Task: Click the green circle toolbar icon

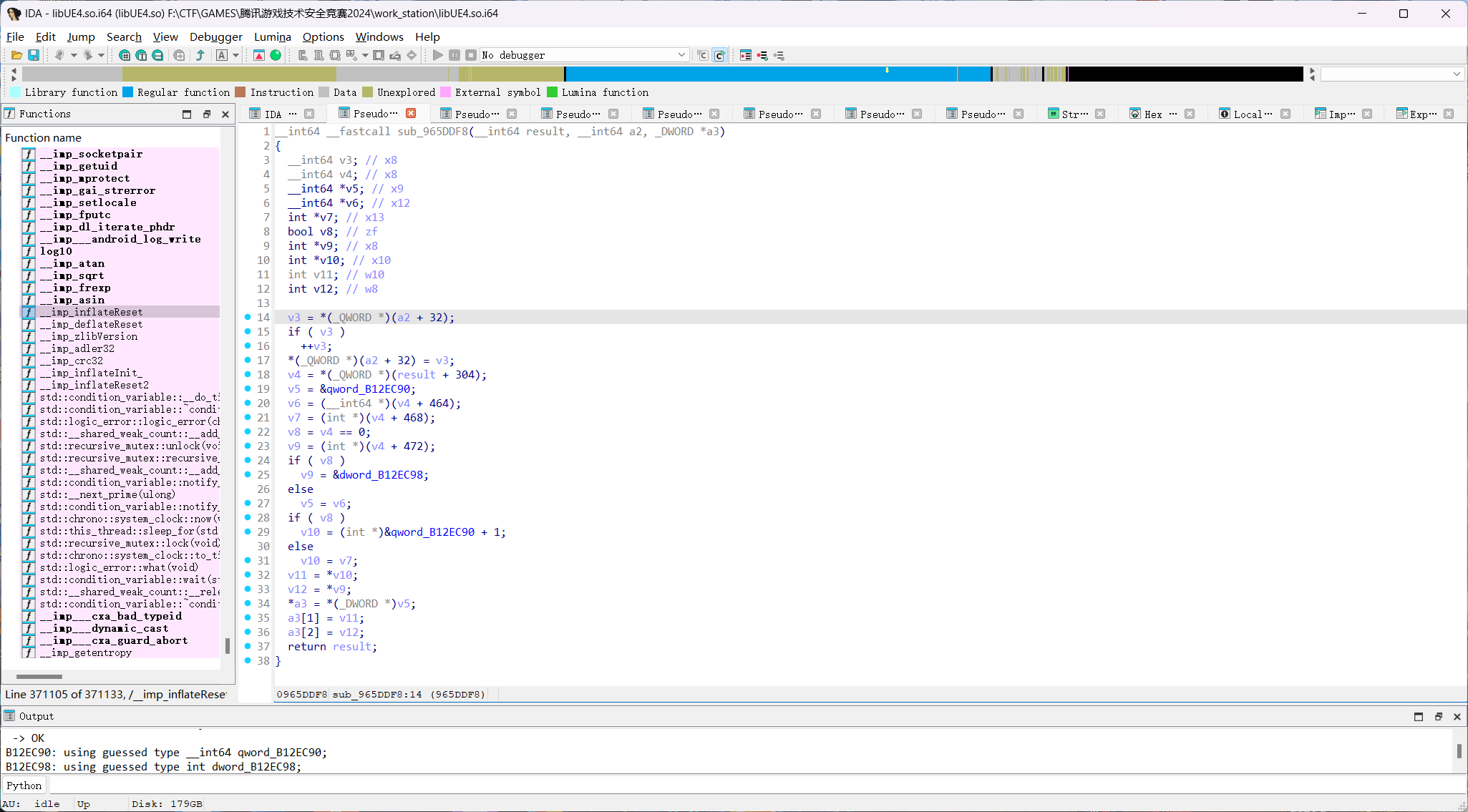Action: pyautogui.click(x=276, y=55)
